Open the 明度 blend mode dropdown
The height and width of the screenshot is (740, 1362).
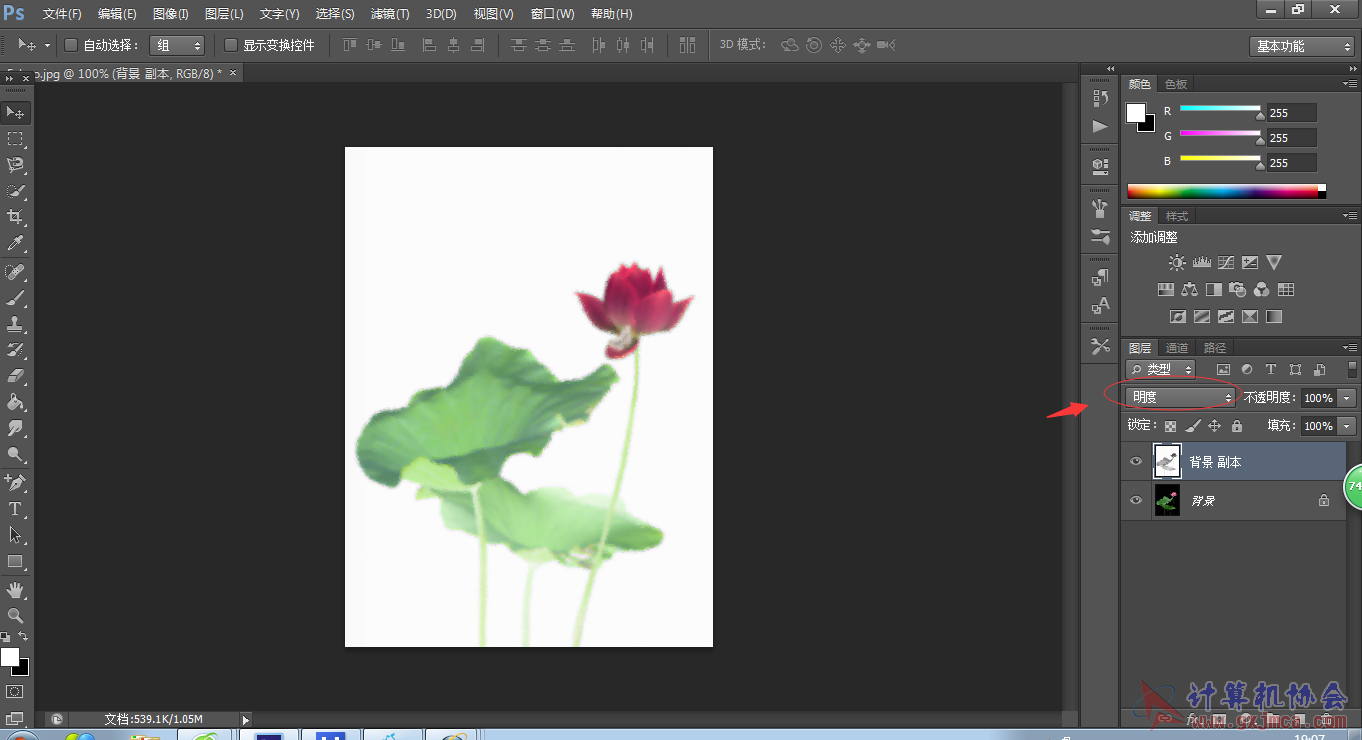(1180, 398)
